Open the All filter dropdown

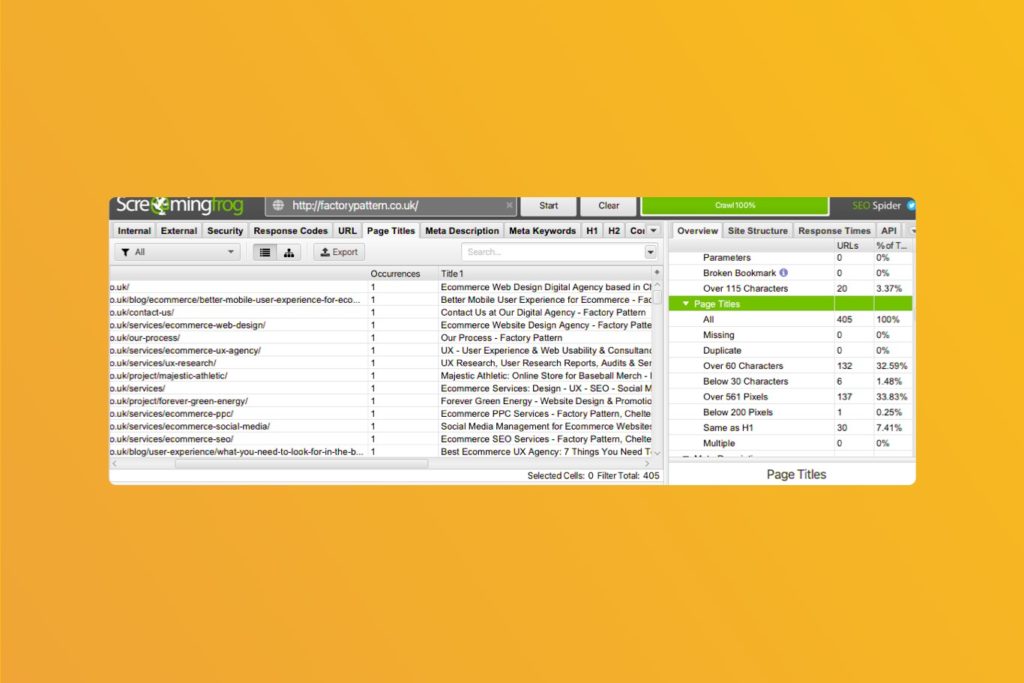[x=232, y=251]
